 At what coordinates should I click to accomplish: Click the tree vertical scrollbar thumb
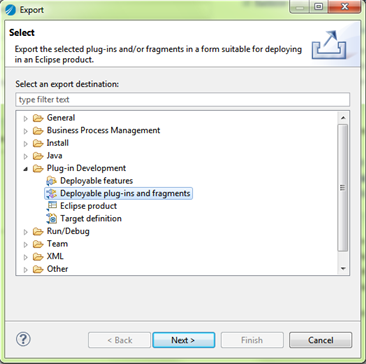(343, 188)
